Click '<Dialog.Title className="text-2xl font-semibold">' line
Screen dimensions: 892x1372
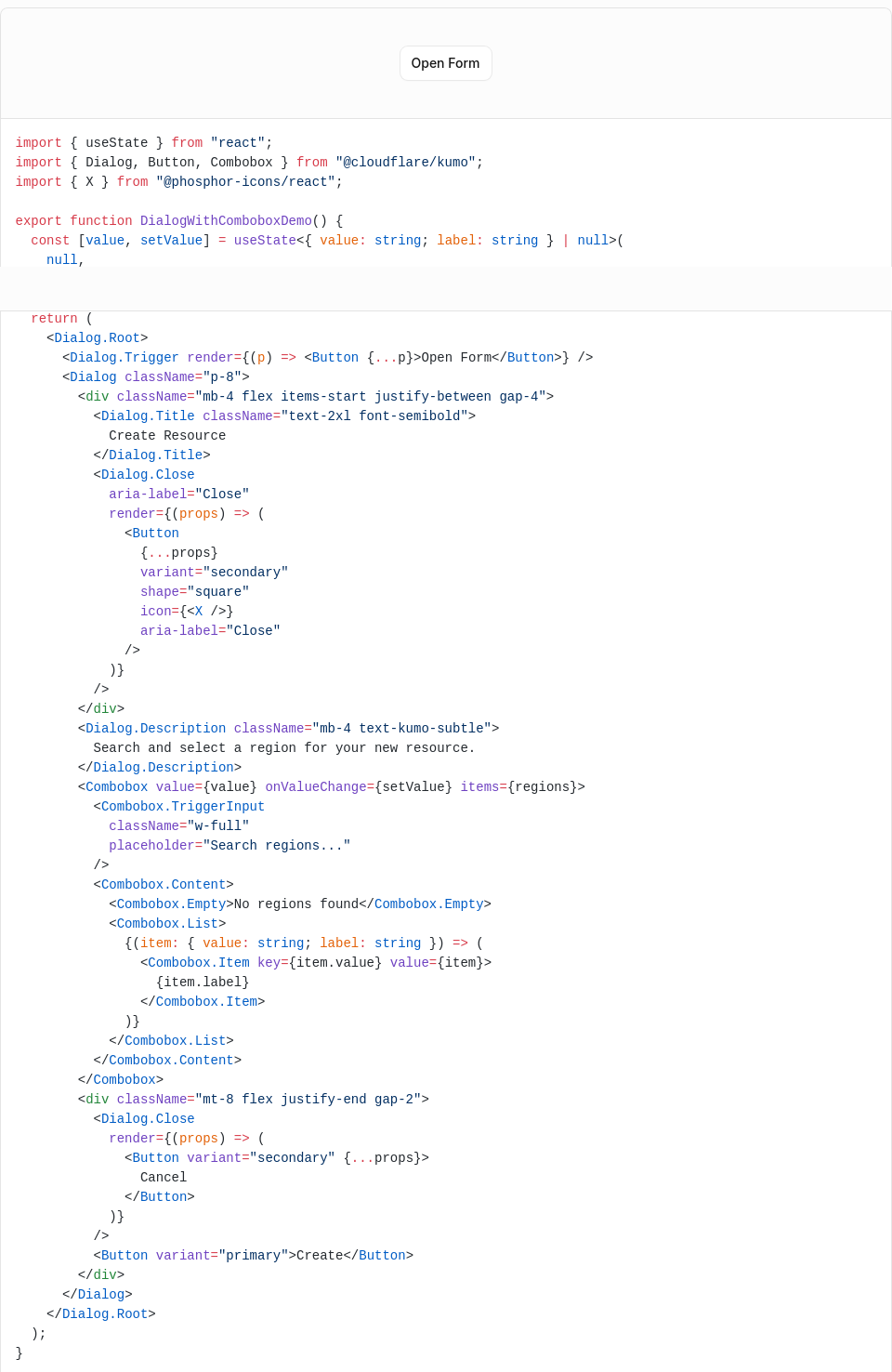284,416
